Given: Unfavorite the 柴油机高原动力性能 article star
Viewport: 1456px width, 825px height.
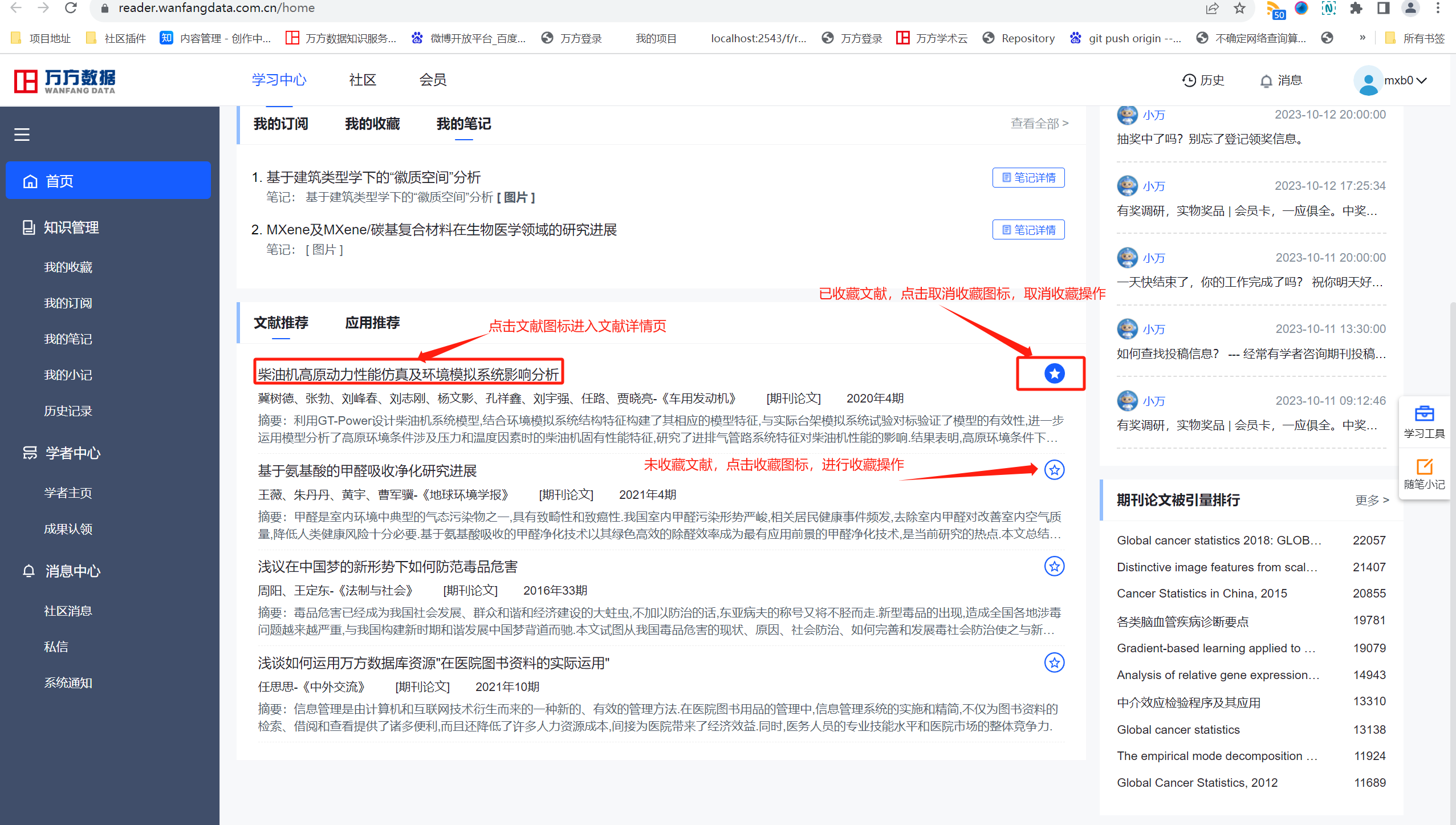Looking at the screenshot, I should pyautogui.click(x=1054, y=373).
